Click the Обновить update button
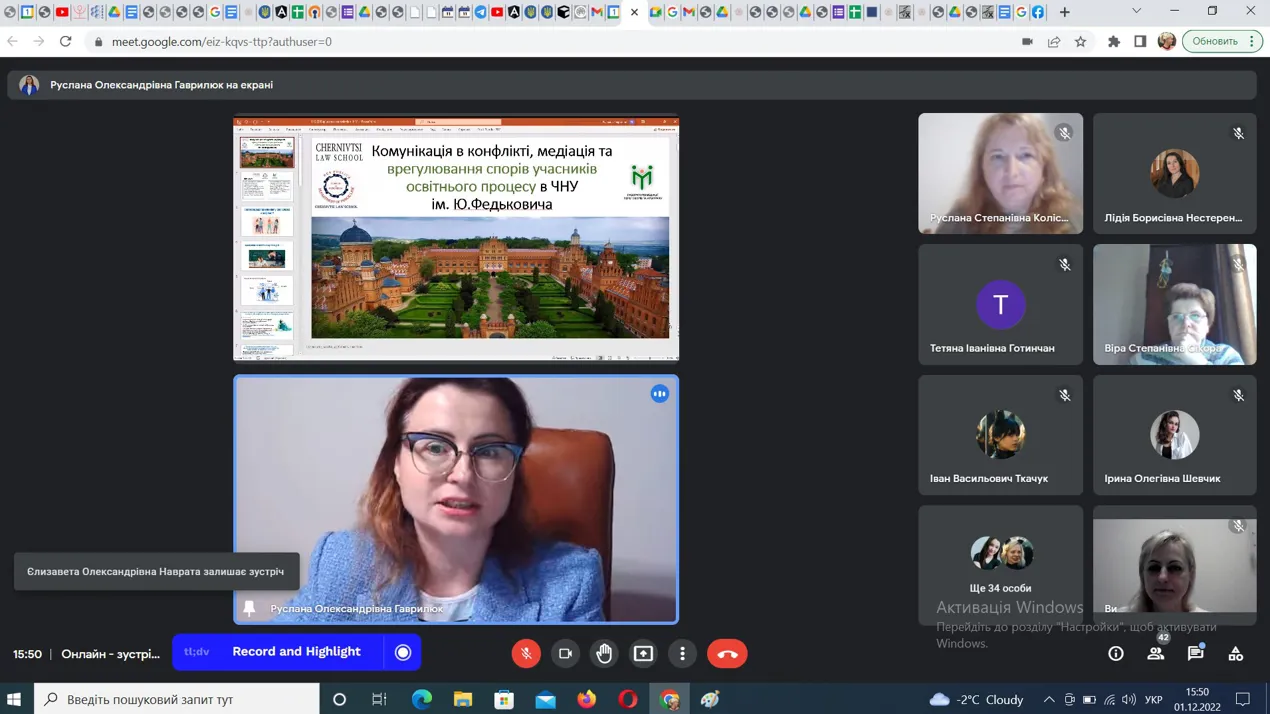The height and width of the screenshot is (714, 1270). pyautogui.click(x=1222, y=42)
